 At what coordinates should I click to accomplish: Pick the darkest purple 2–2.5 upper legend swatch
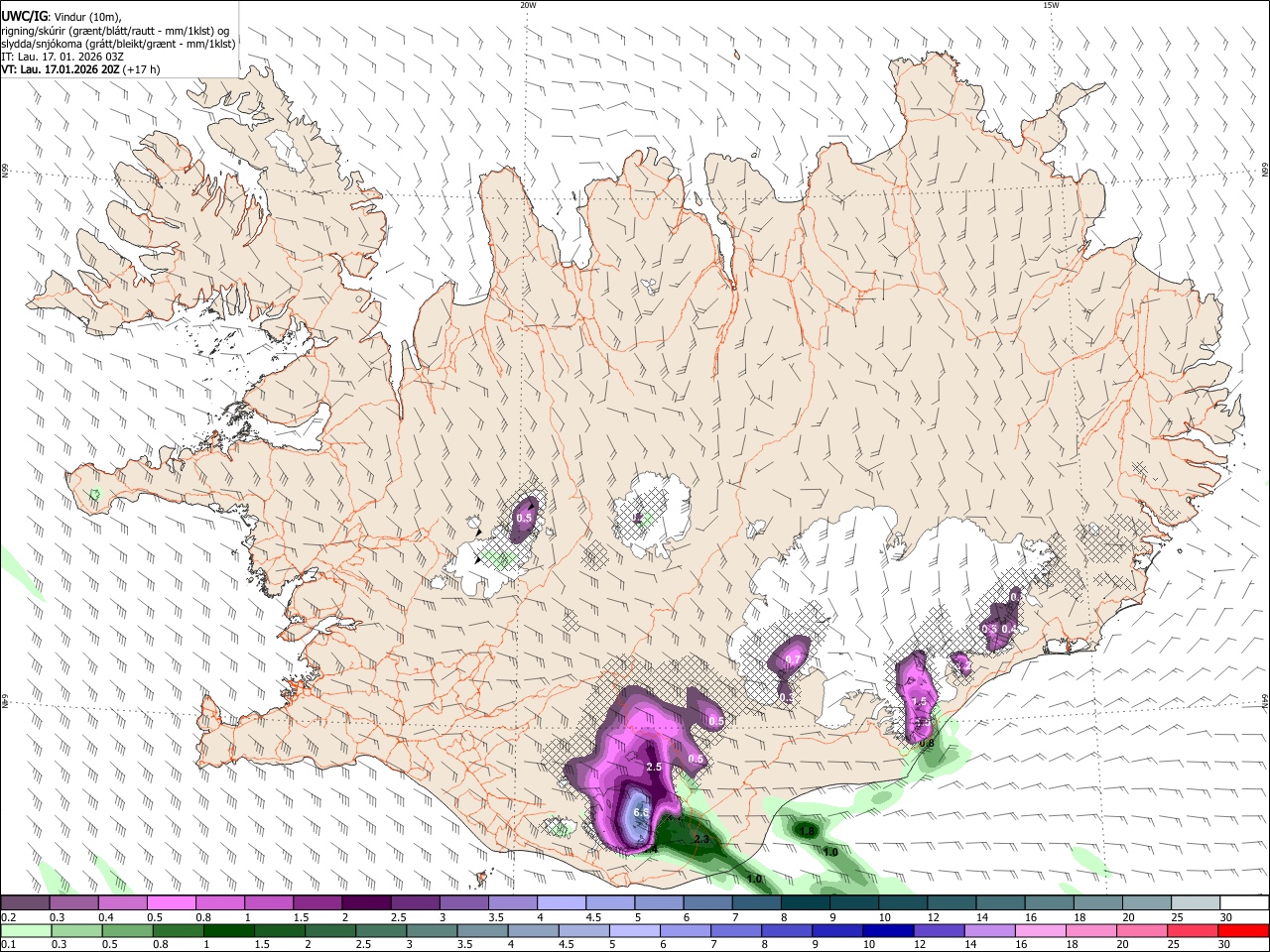tap(366, 903)
